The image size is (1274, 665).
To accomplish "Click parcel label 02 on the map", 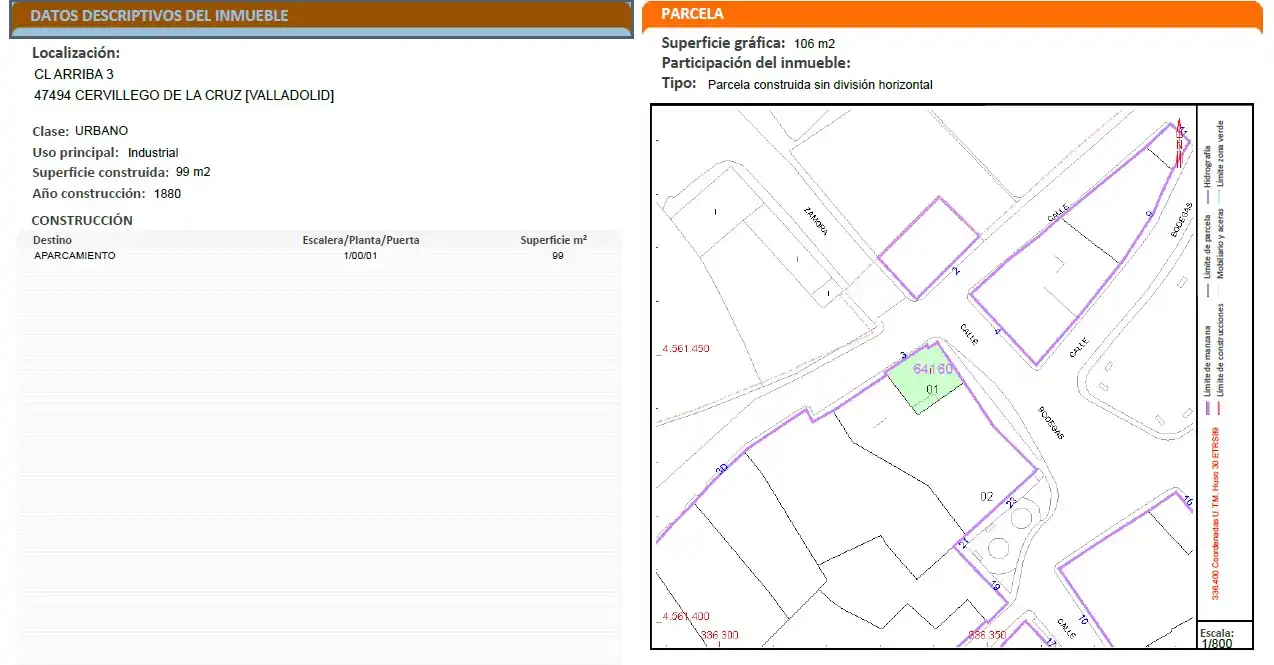I will [987, 496].
